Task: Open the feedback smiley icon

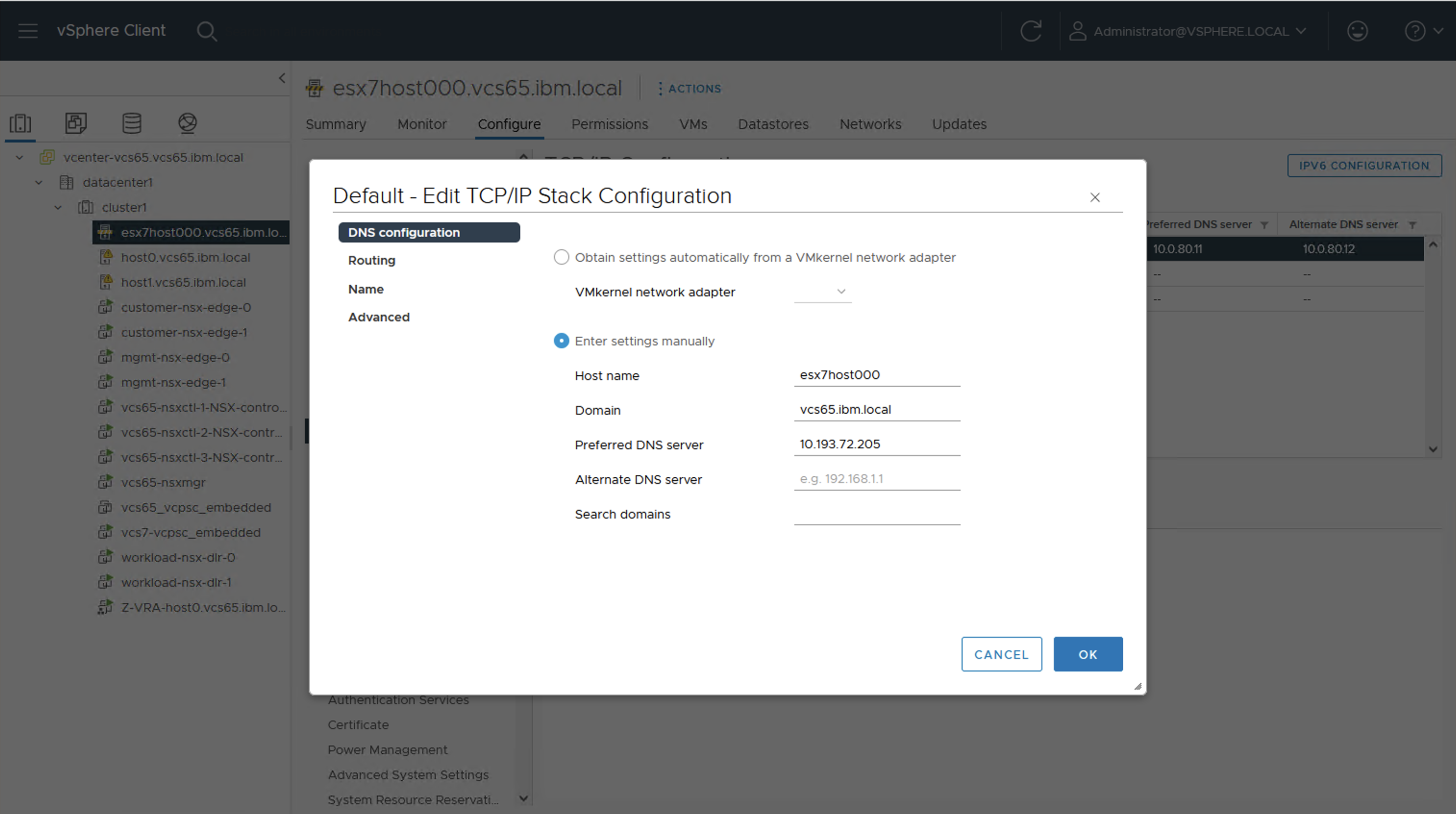Action: [x=1357, y=31]
